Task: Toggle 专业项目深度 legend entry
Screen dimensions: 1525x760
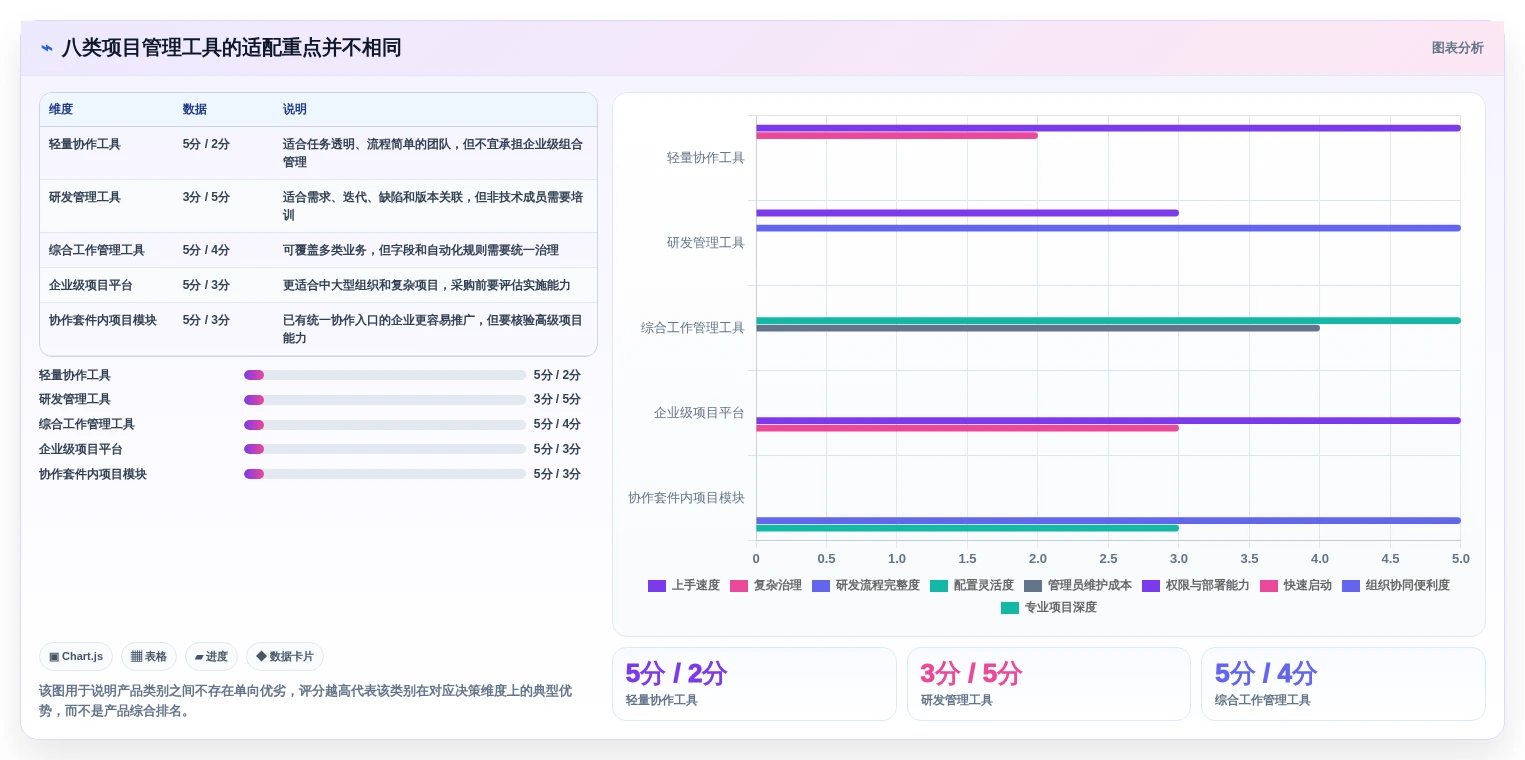Action: pos(1049,608)
